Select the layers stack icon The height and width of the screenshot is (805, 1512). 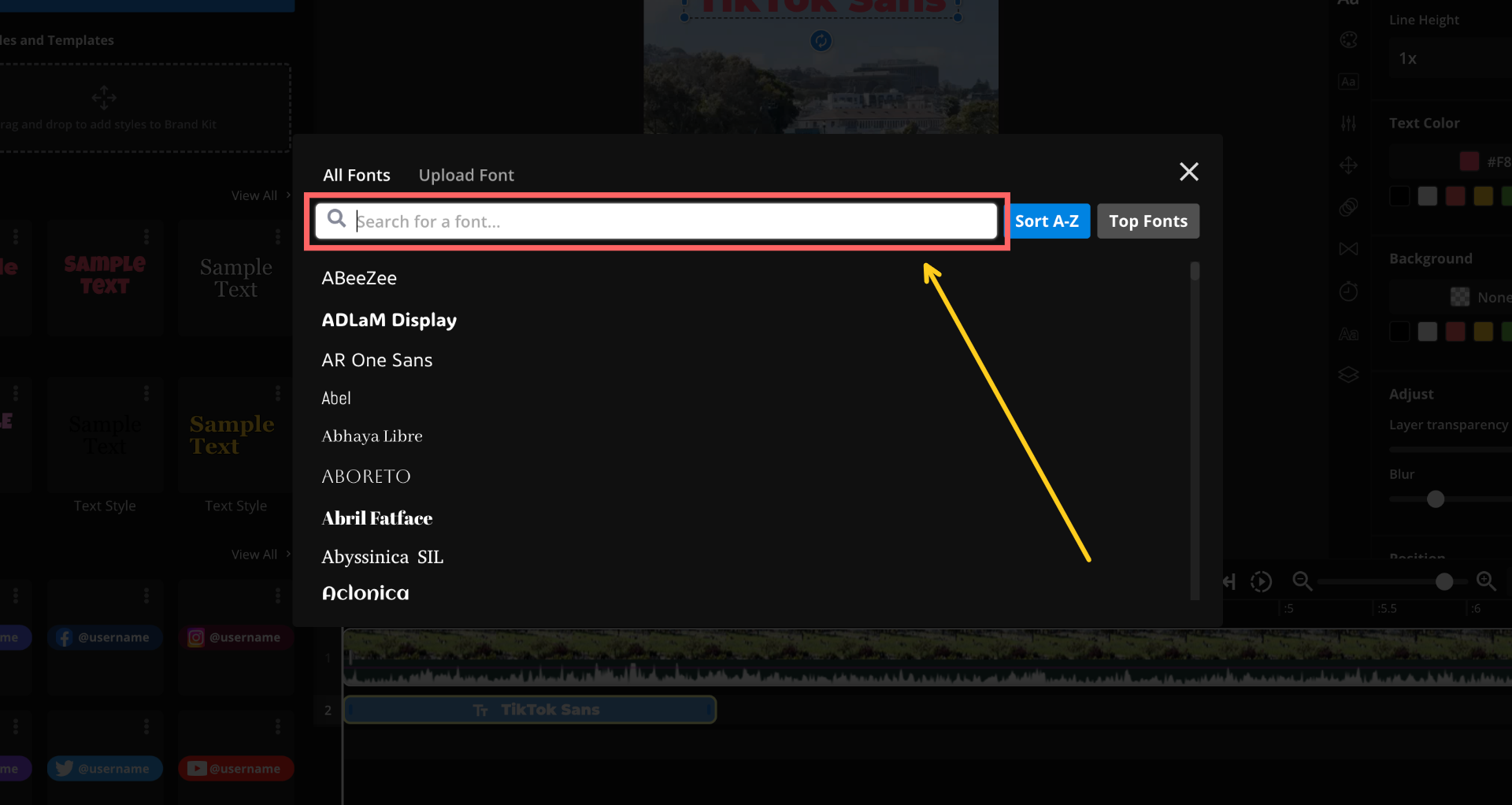(x=1348, y=375)
